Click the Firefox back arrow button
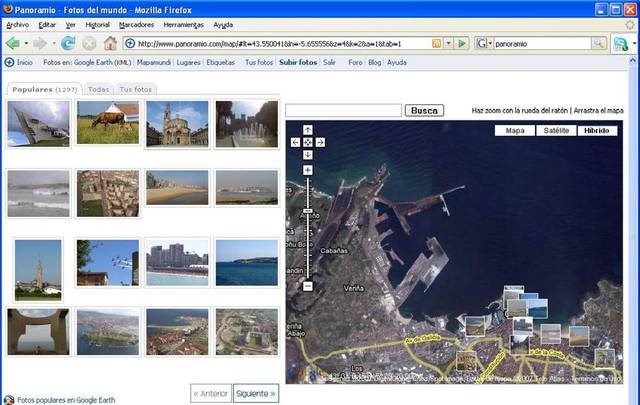Viewport: 640px width, 405px height. click(13, 43)
